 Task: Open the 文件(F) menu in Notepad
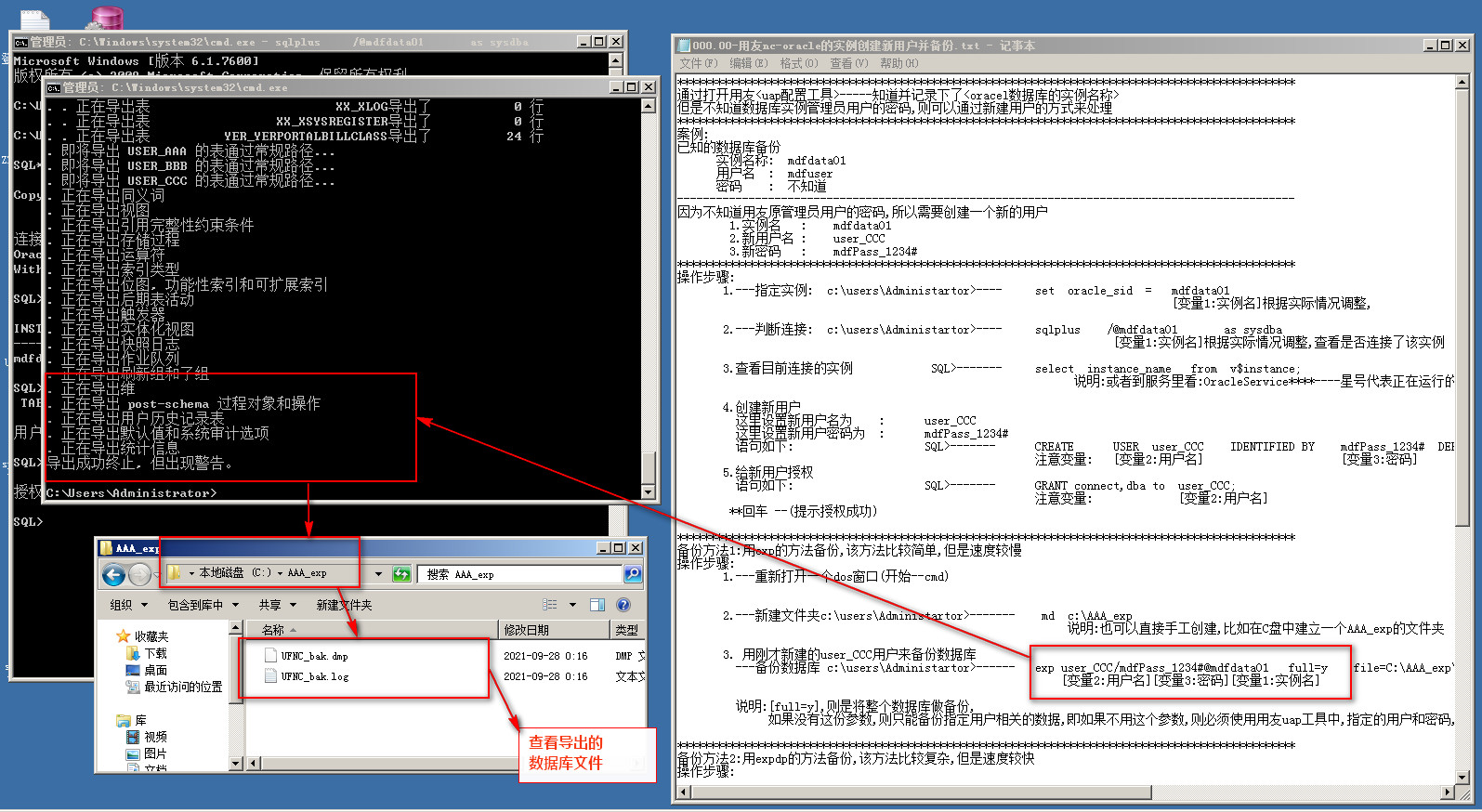[x=698, y=63]
